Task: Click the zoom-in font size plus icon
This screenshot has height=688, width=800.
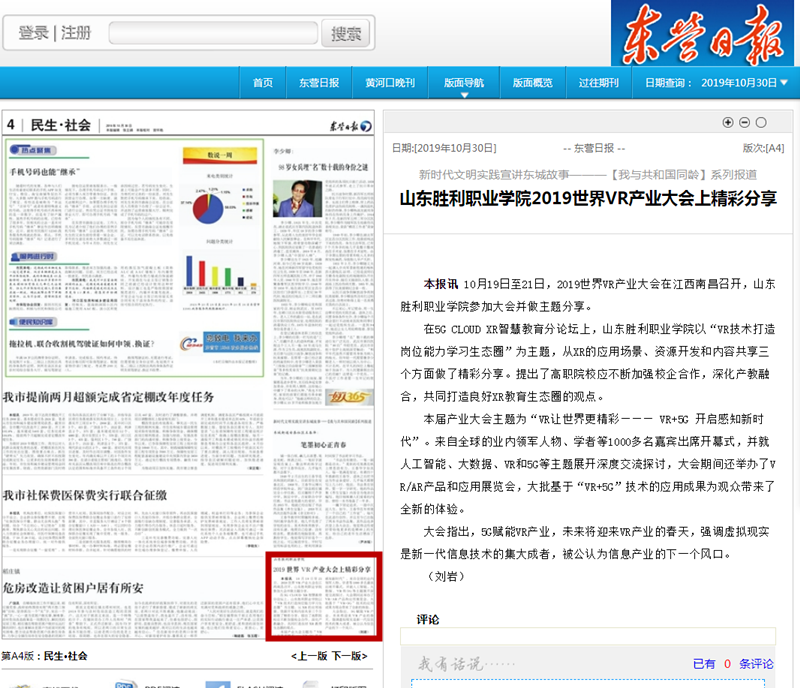Action: [728, 122]
